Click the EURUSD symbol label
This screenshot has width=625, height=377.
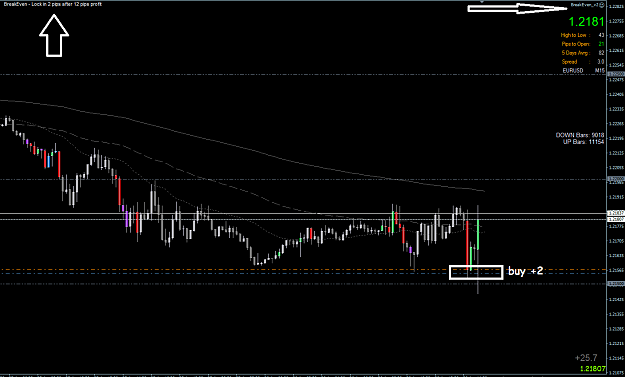573,71
